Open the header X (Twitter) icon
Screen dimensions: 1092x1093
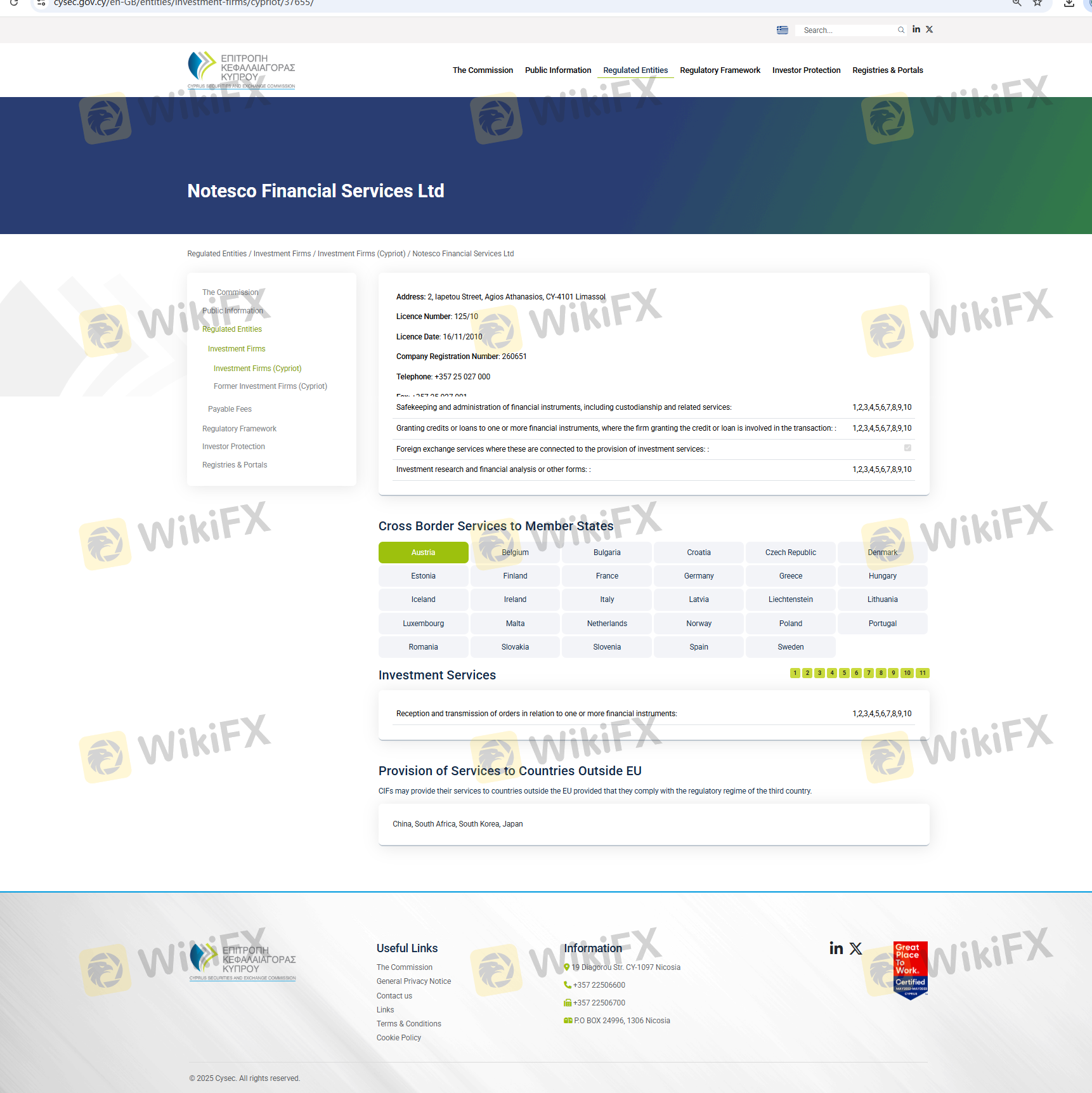click(930, 29)
